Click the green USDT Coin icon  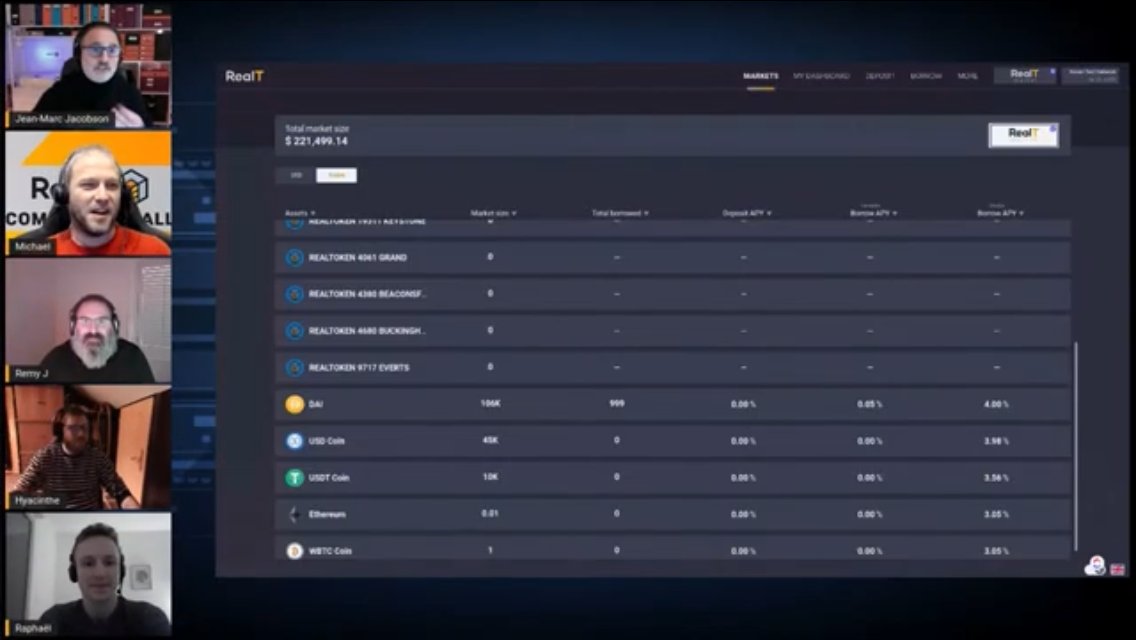[x=294, y=478]
